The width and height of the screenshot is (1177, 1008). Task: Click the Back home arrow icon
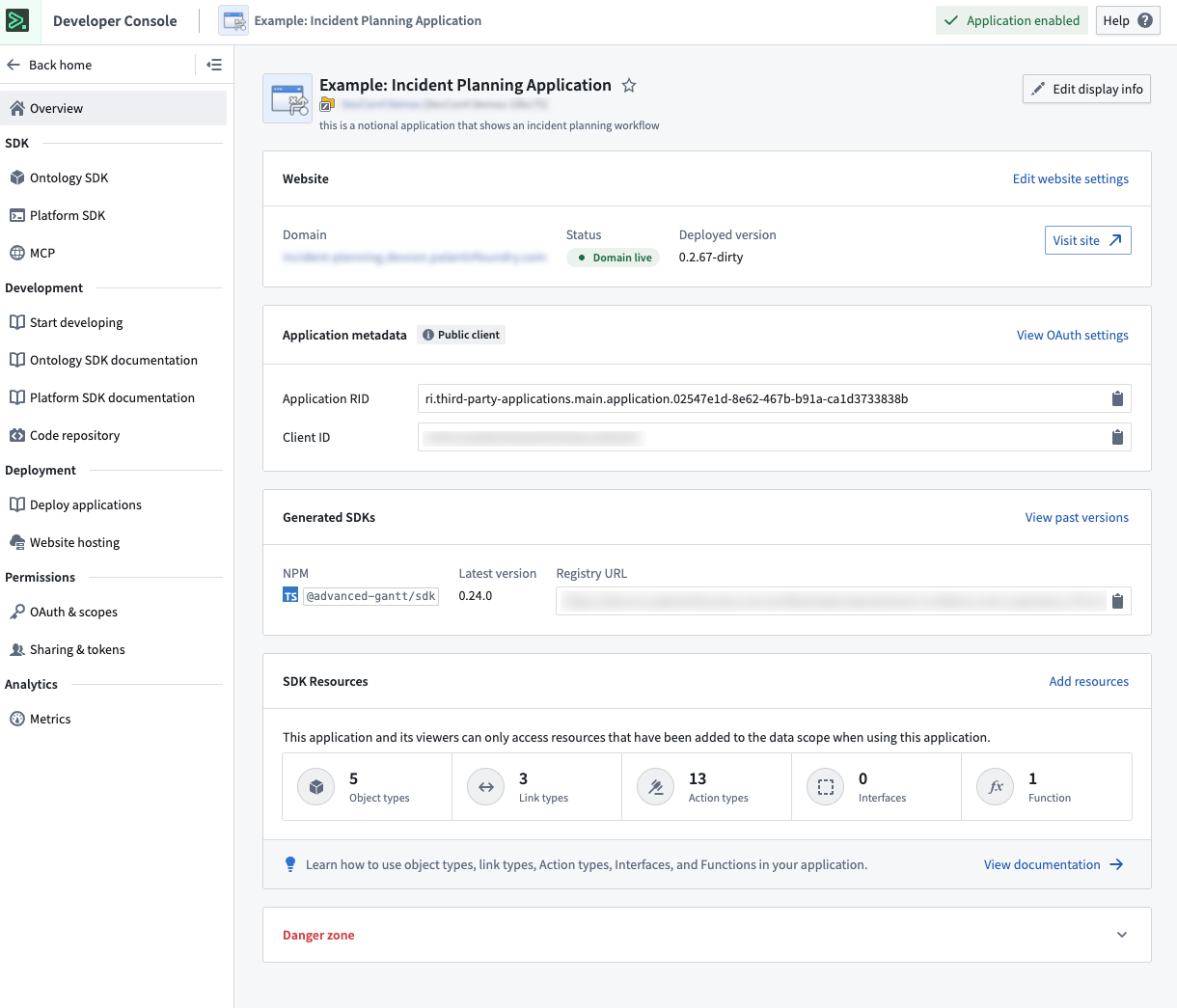[14, 65]
